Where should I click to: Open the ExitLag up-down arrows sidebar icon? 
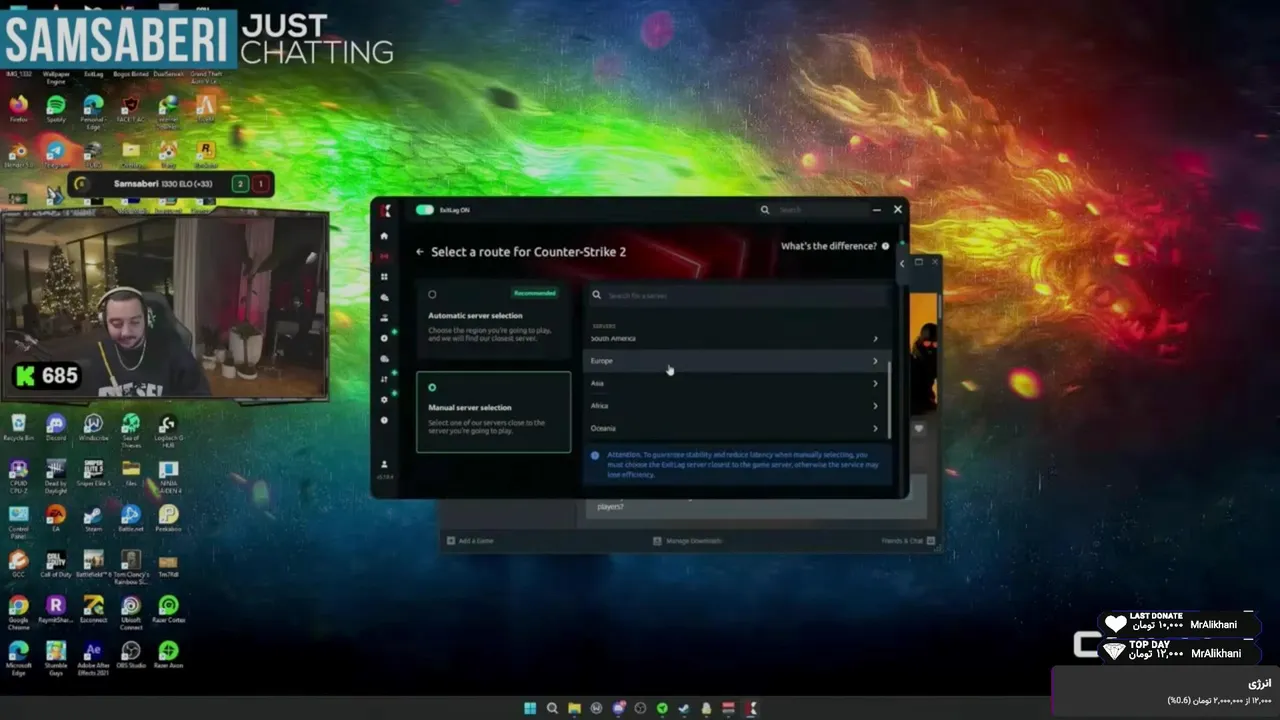coord(384,379)
